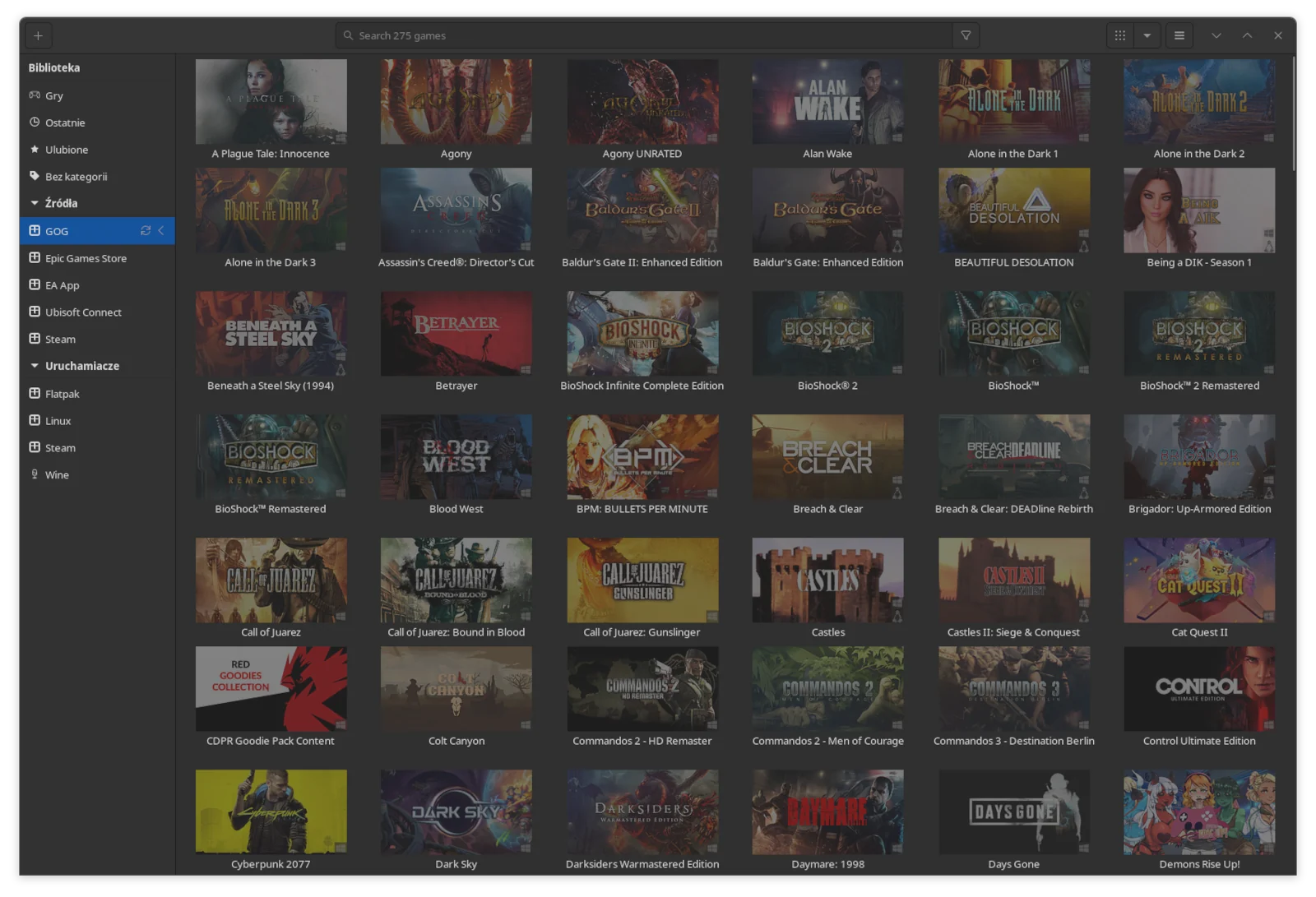
Task: Select Commandos 2 - HD Remaster cover
Action: (642, 689)
